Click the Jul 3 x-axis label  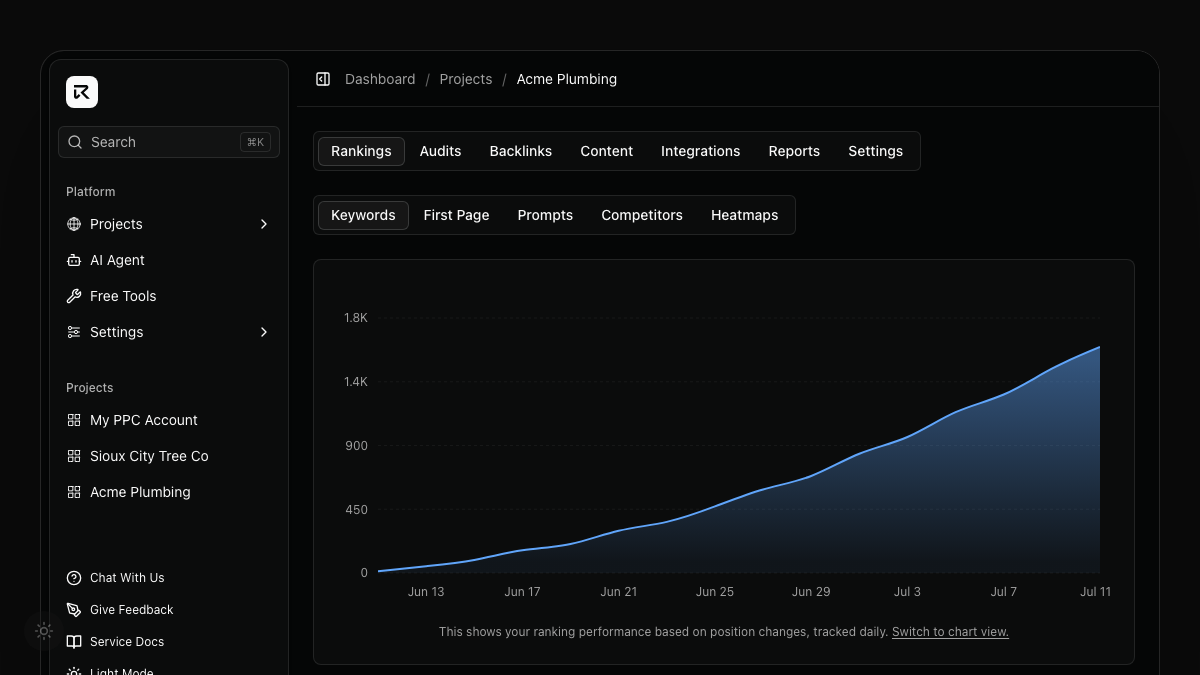click(907, 592)
